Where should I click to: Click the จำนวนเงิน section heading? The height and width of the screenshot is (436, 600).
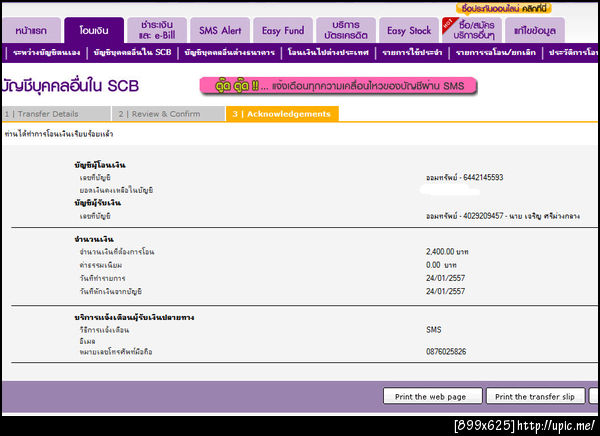click(x=94, y=239)
